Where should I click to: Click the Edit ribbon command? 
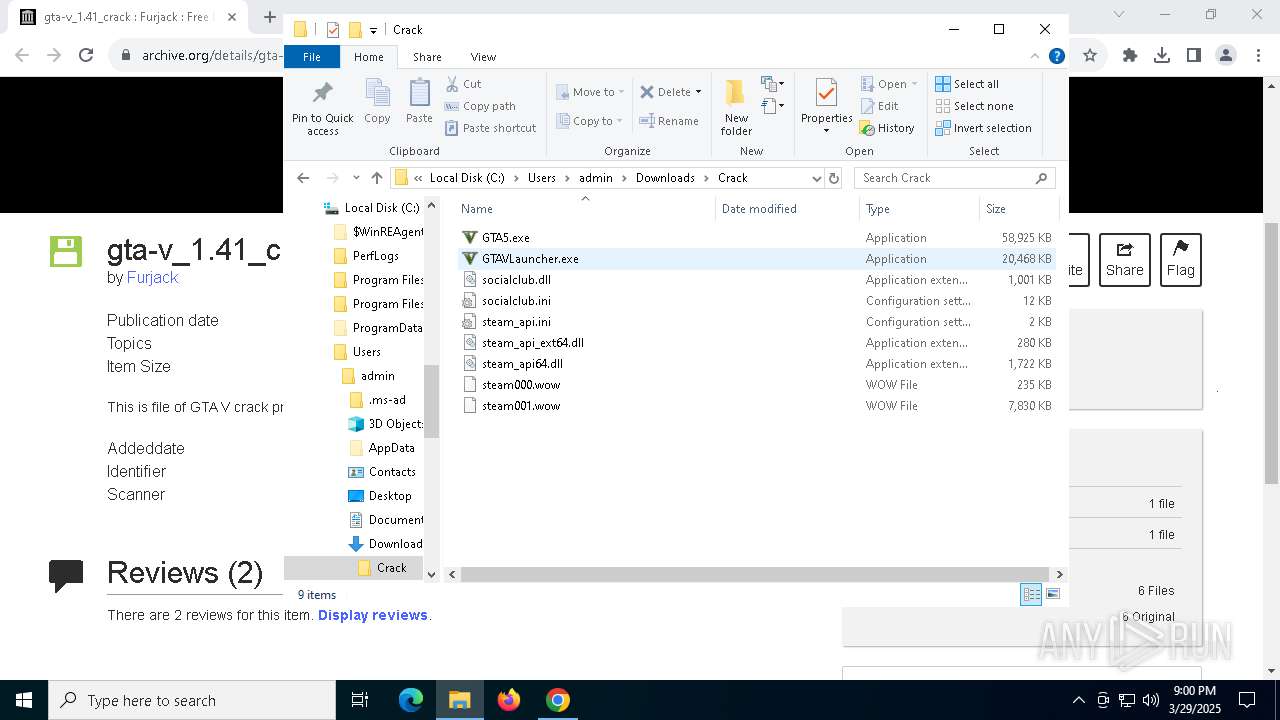[x=879, y=106]
